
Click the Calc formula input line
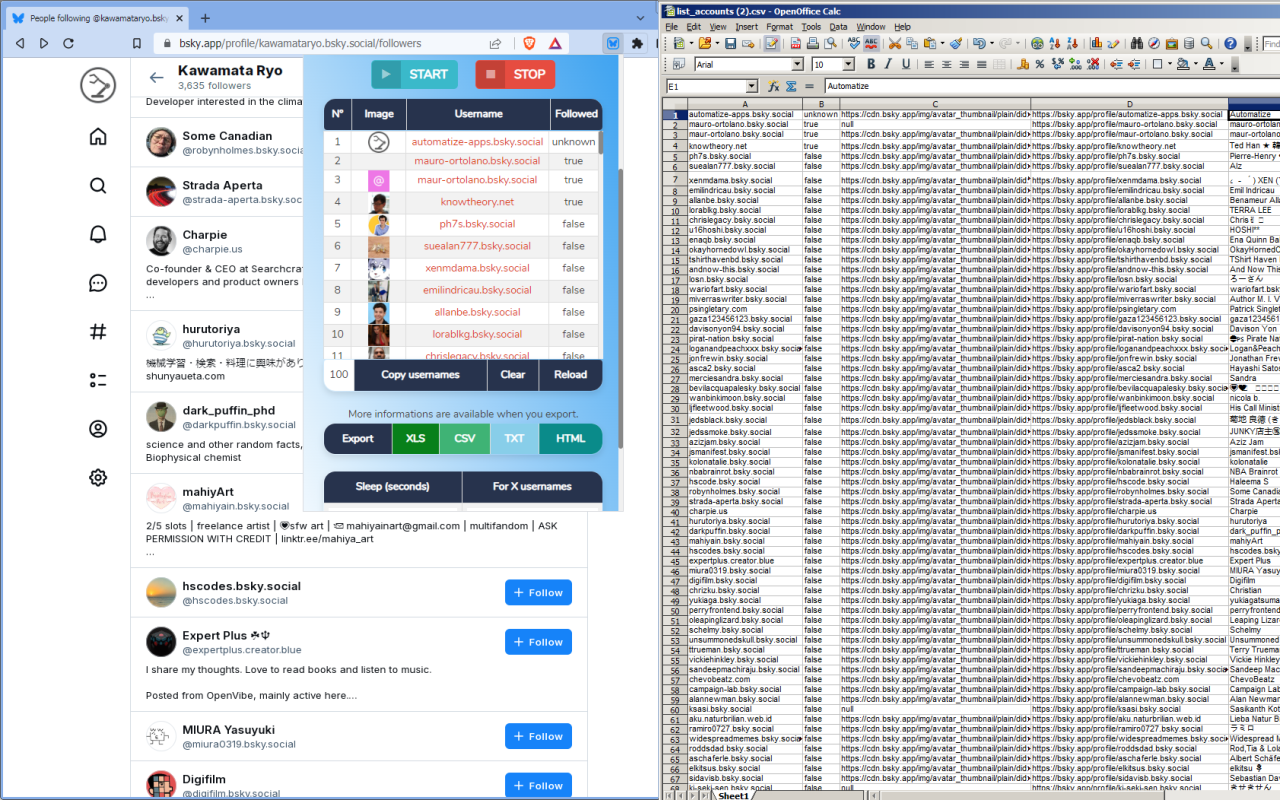coord(1051,87)
